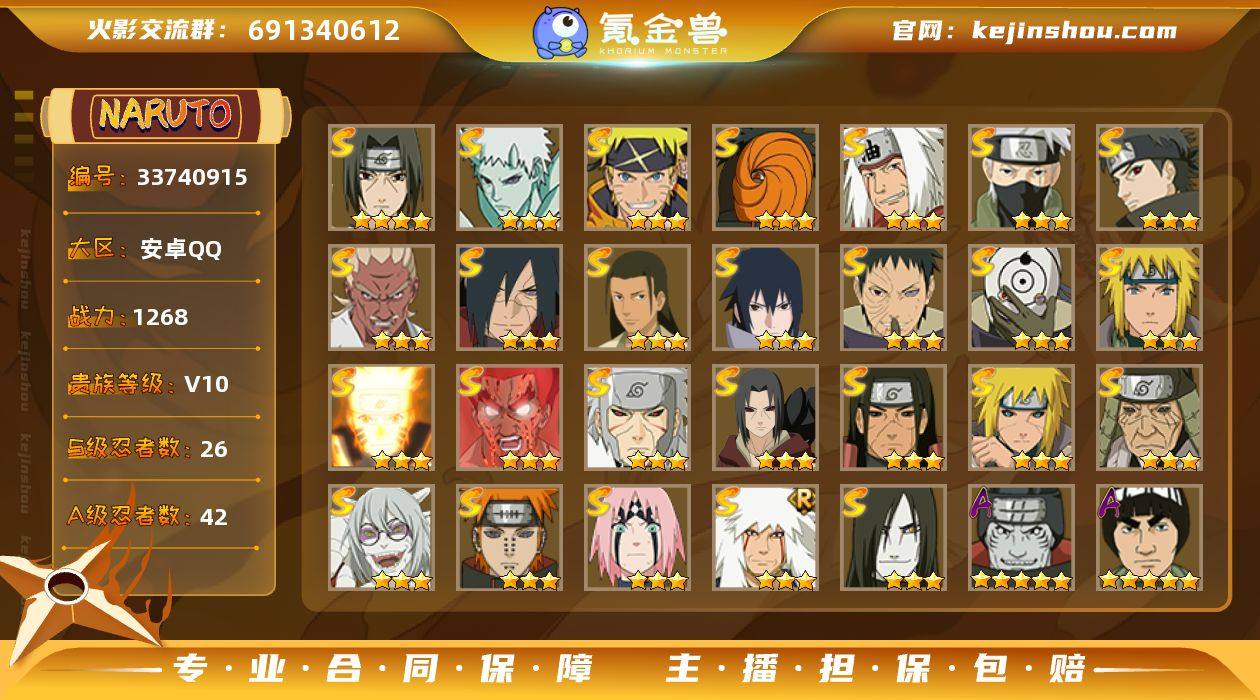Select the orange spiral mask Tobi portrait
Image resolution: width=1260 pixels, height=700 pixels.
(x=765, y=178)
